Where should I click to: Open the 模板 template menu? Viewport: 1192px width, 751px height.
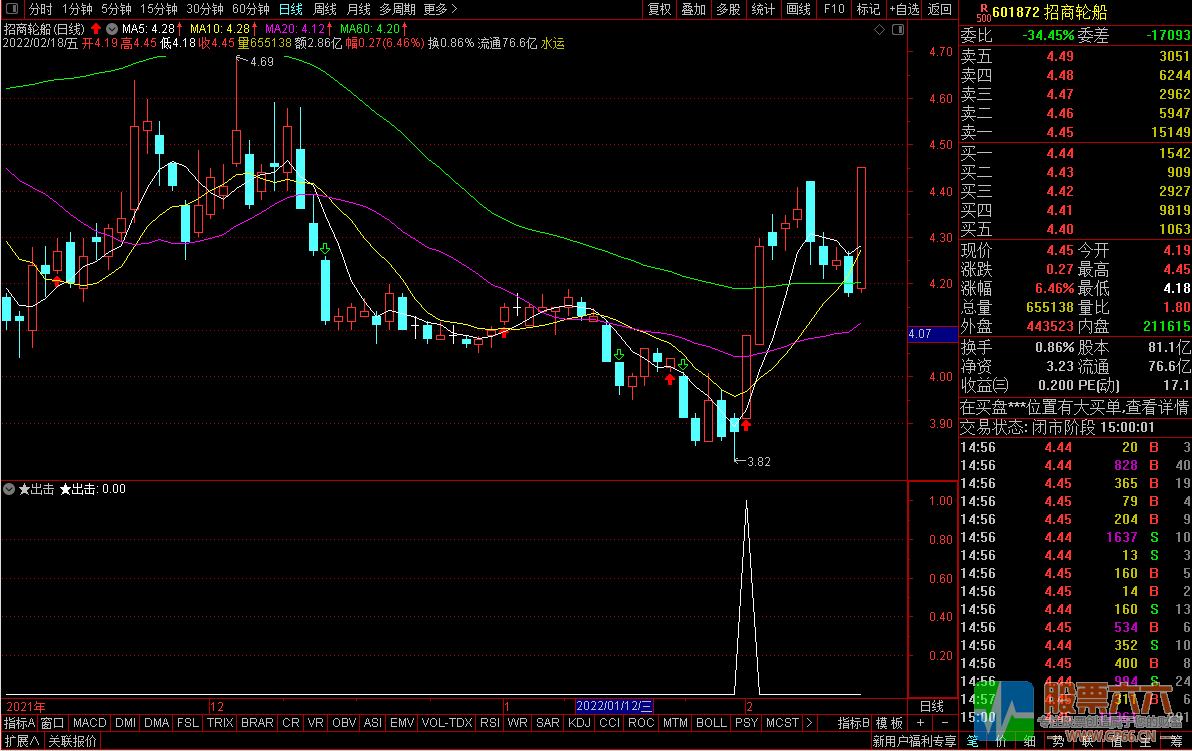(x=889, y=723)
